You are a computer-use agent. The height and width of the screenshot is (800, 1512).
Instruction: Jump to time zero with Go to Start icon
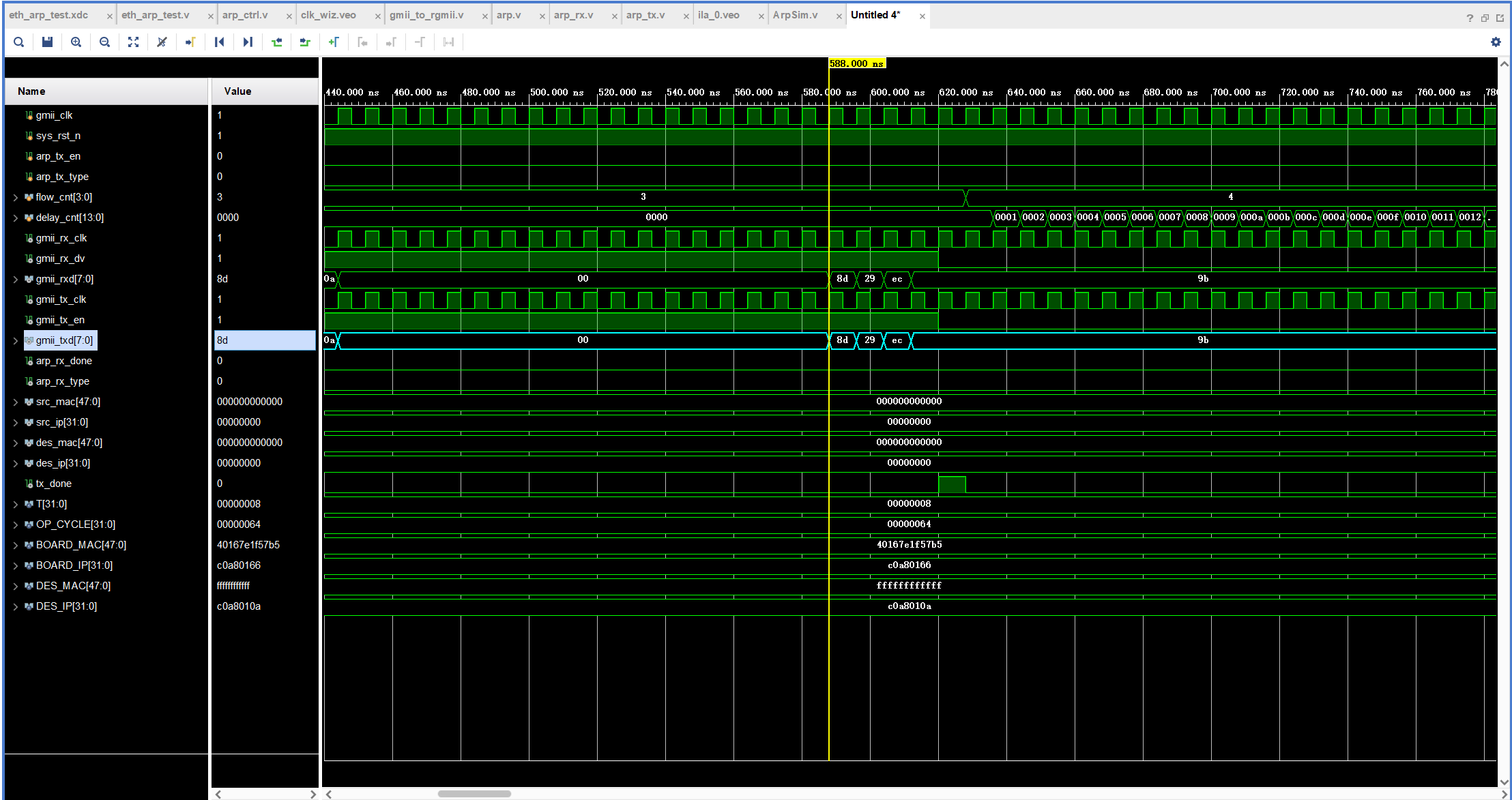219,42
